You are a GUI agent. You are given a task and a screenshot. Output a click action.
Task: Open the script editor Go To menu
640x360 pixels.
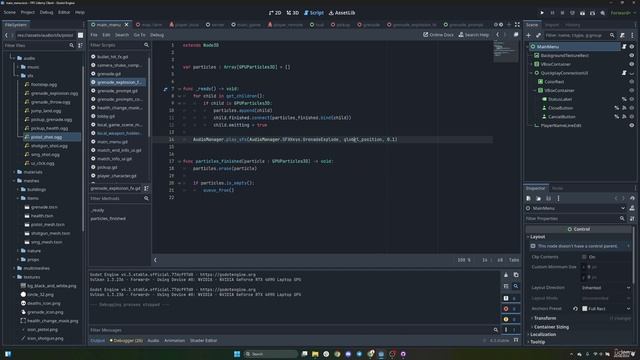(139, 35)
